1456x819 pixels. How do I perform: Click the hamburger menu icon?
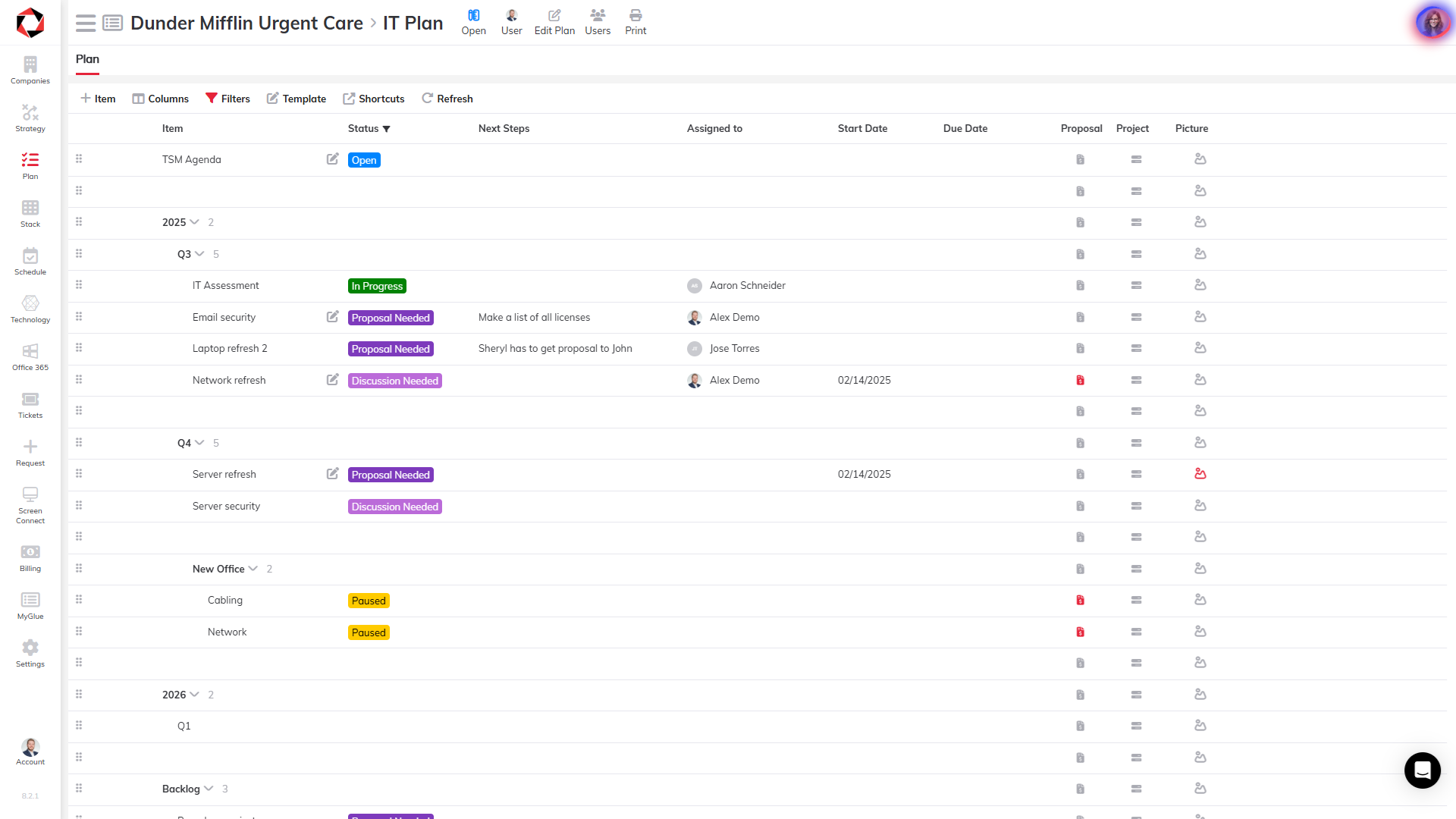coord(86,24)
